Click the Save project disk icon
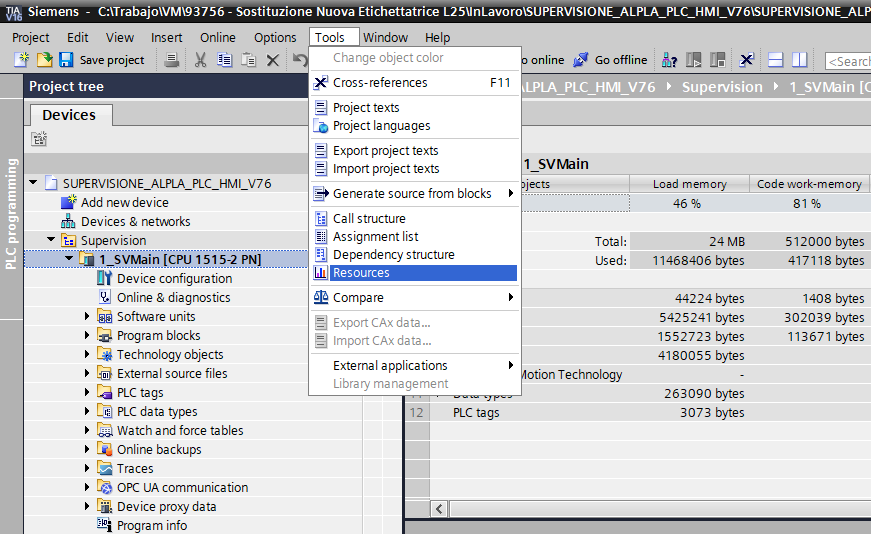Screen dimensions: 871x534 66,59
